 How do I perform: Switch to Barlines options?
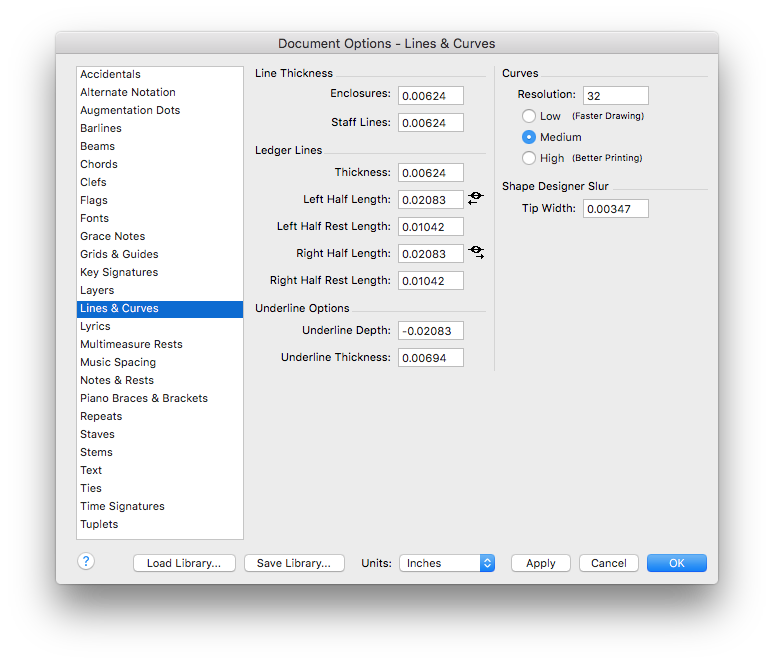(x=160, y=128)
